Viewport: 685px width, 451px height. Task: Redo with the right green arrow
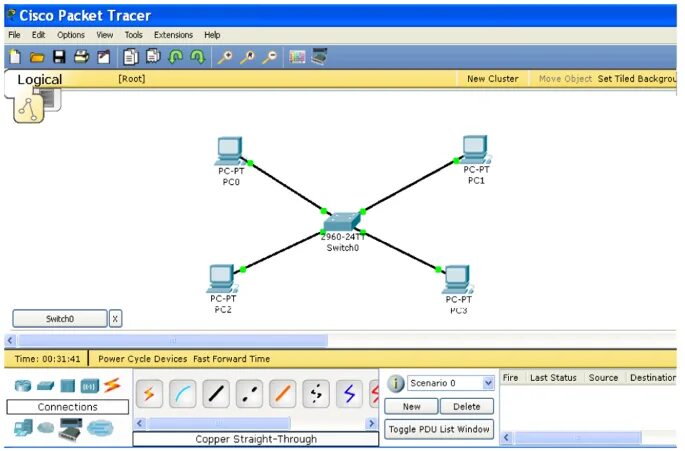(197, 57)
